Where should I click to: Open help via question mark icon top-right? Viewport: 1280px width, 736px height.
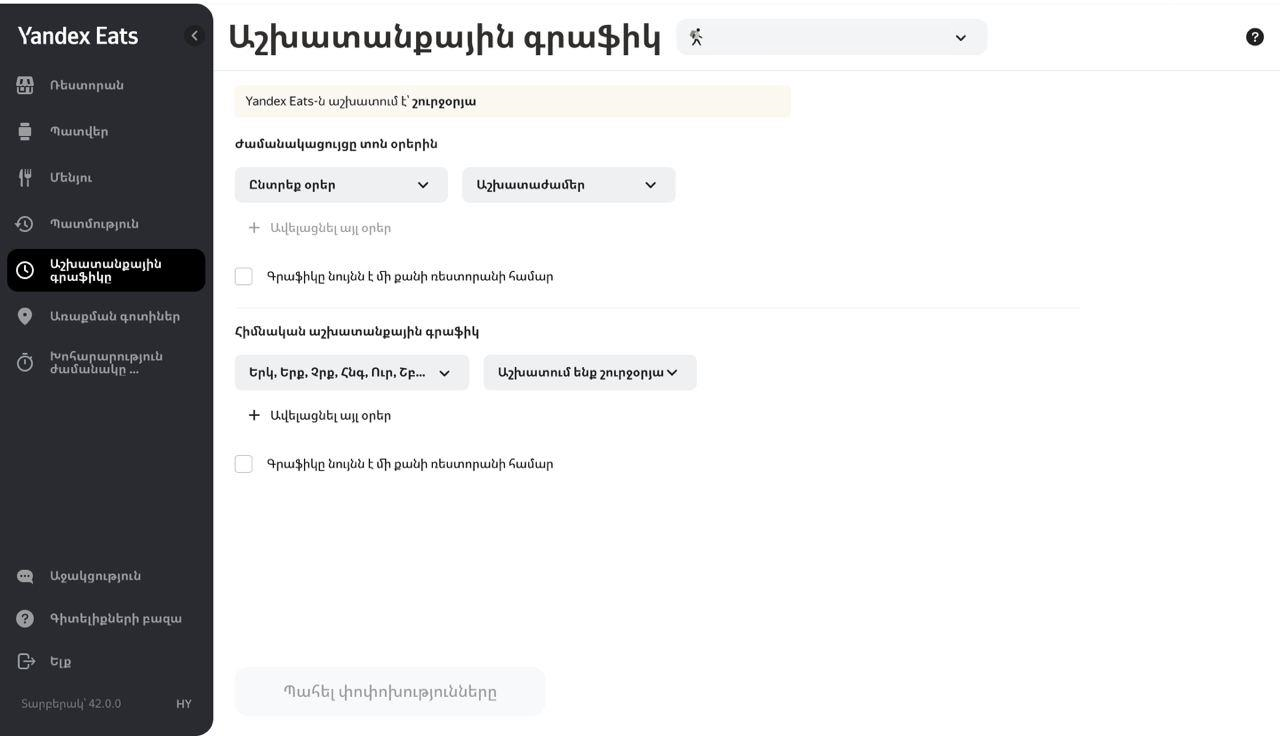coord(1255,37)
